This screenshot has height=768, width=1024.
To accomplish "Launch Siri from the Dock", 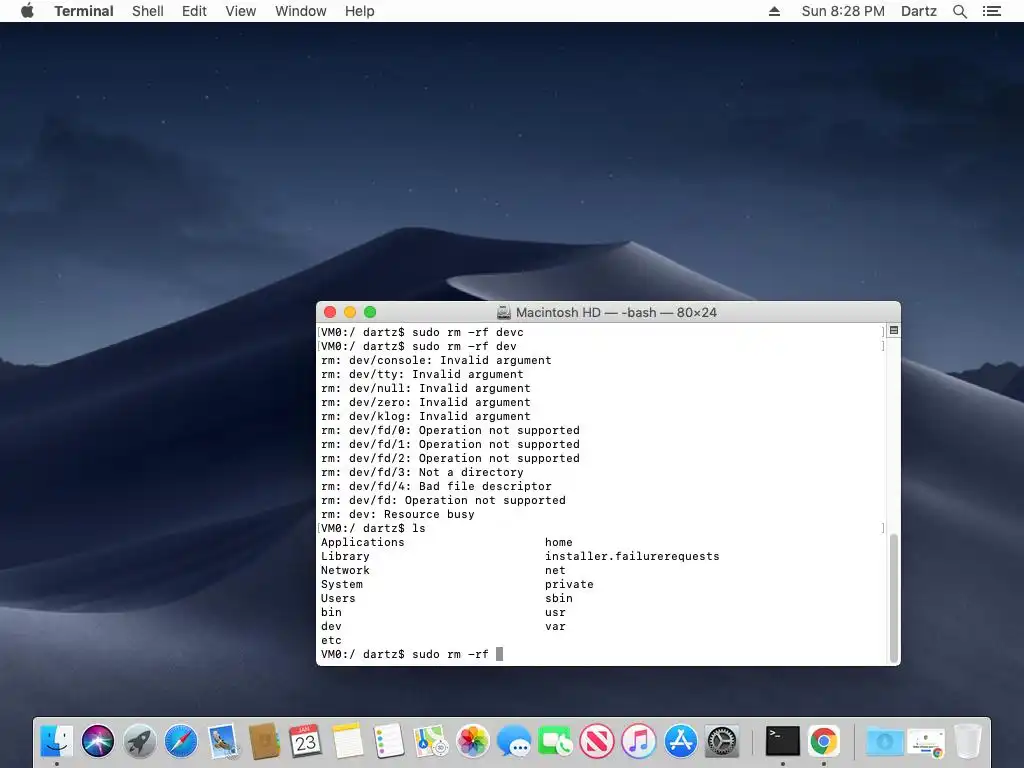I will (98, 741).
